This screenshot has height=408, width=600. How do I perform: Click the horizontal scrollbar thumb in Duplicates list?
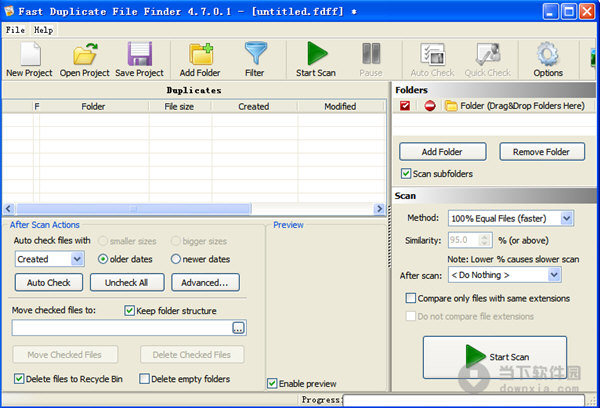point(133,209)
